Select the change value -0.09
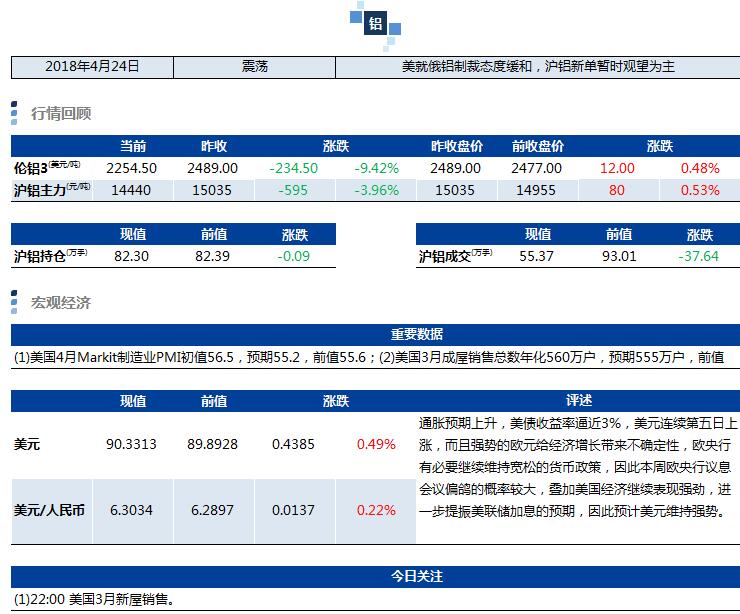 tap(294, 256)
